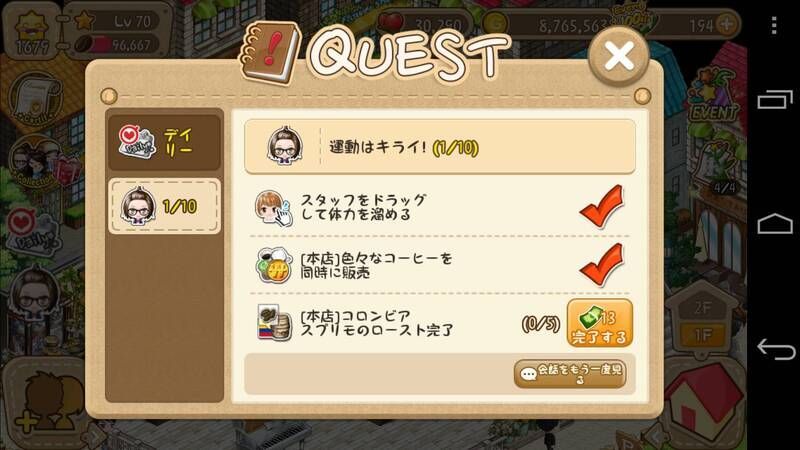
Task: Select the 1/10 character quest tab
Action: pos(164,206)
